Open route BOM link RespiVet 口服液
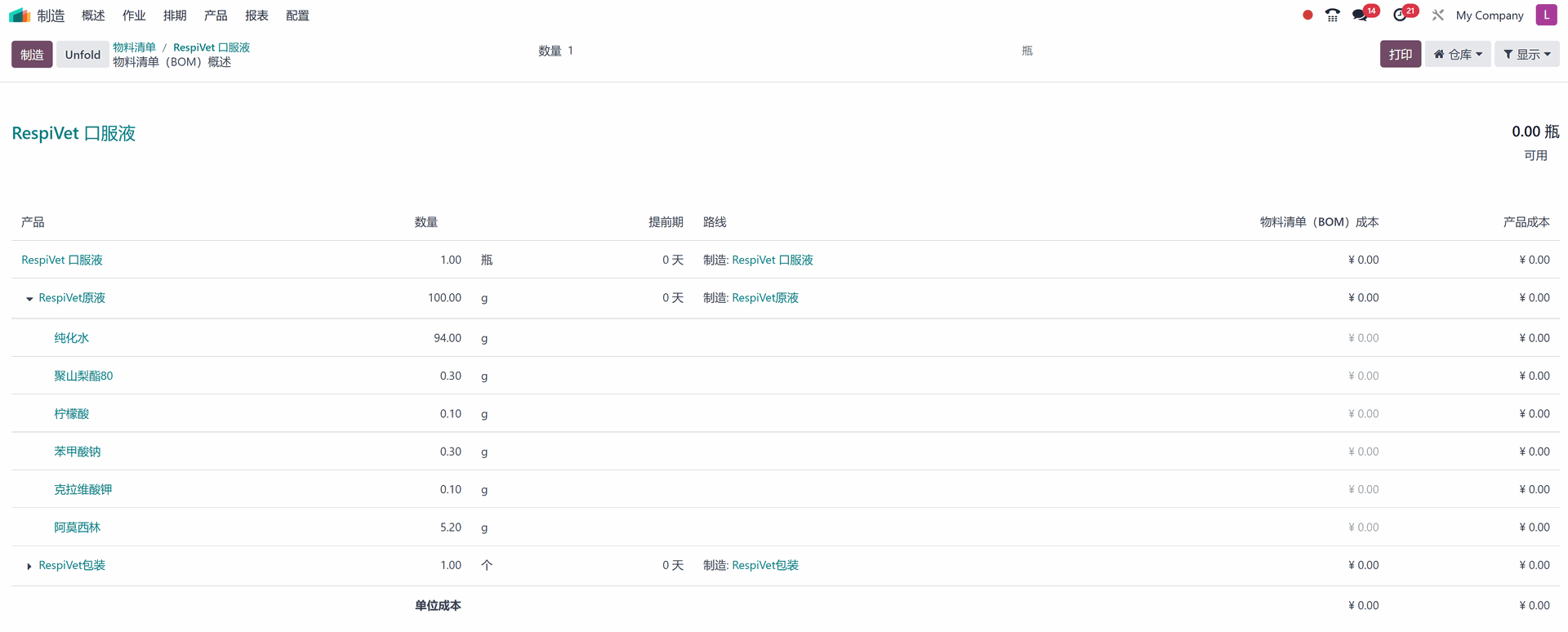1568x632 pixels. (773, 260)
